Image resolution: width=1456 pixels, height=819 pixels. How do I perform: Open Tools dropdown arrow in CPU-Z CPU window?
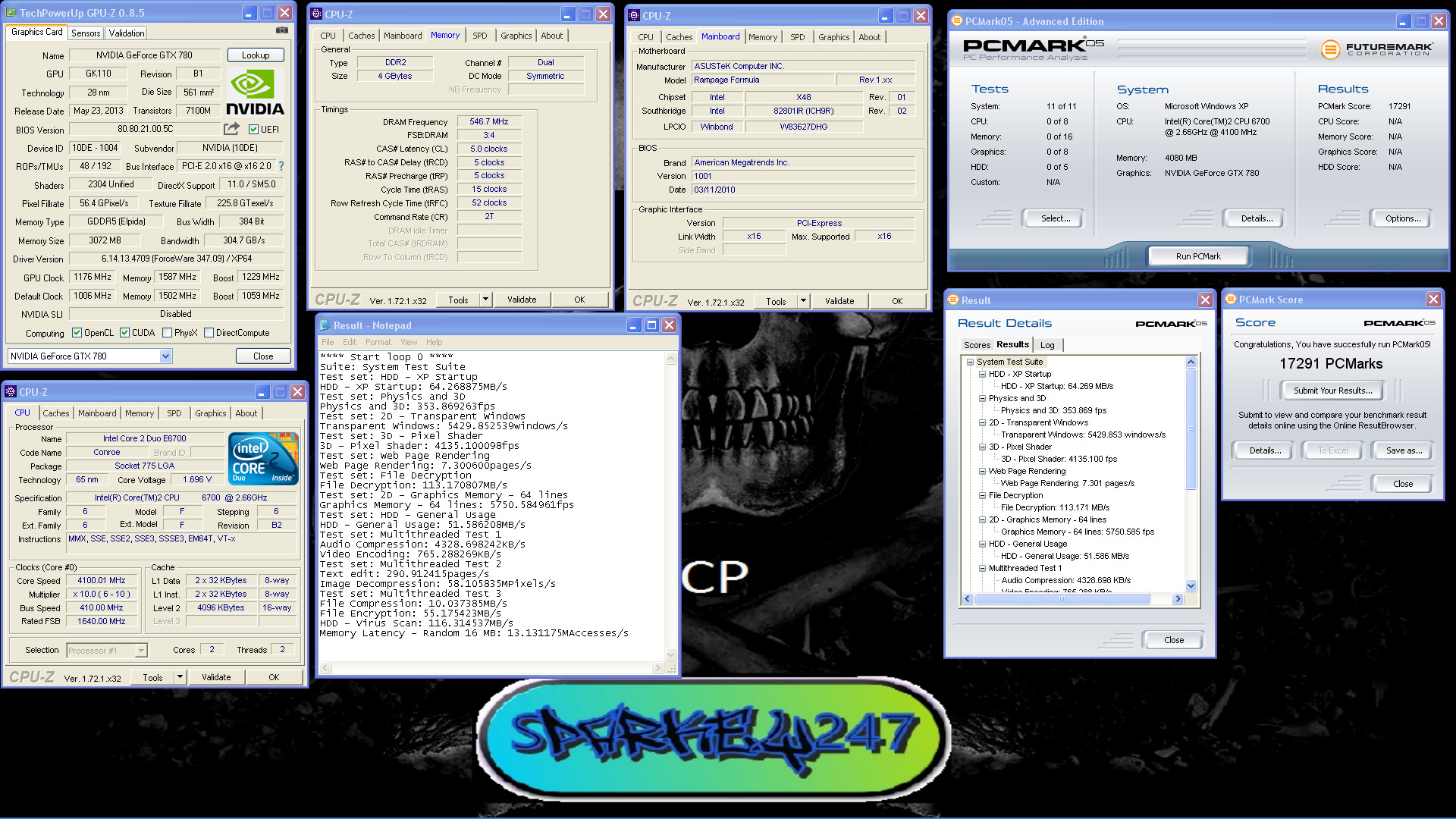pos(180,677)
